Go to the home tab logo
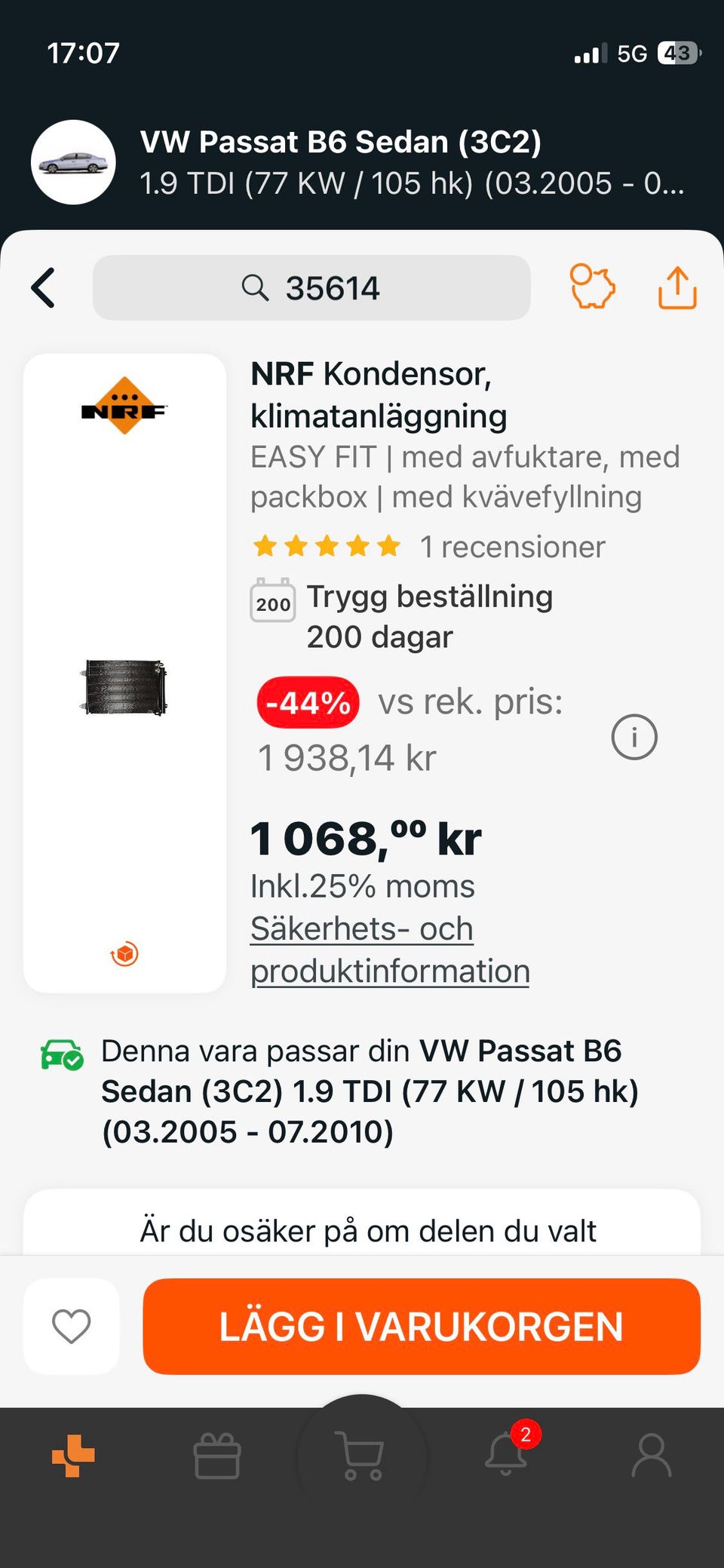This screenshot has height=1568, width=724. (x=73, y=1456)
